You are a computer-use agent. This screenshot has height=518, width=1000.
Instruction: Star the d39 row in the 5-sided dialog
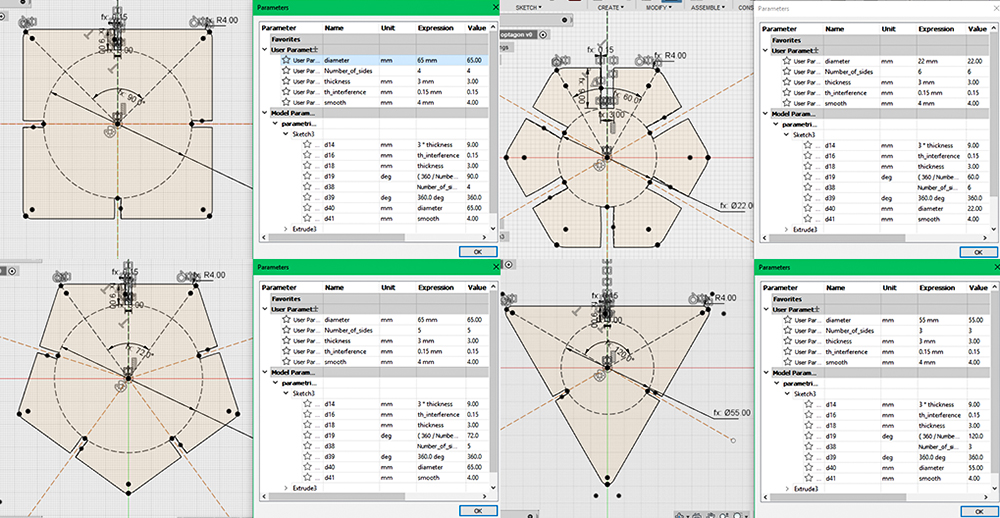pyautogui.click(x=307, y=457)
